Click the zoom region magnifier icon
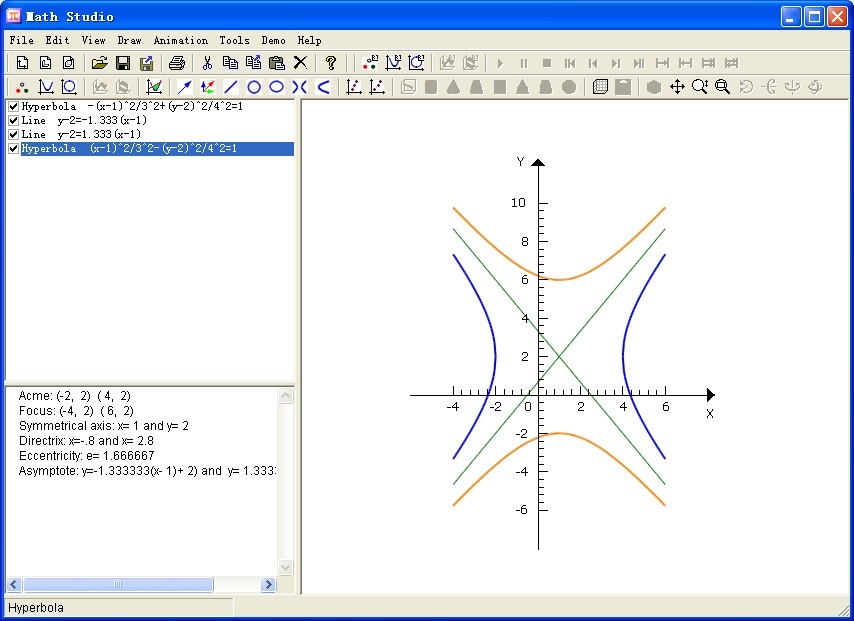 tap(723, 87)
